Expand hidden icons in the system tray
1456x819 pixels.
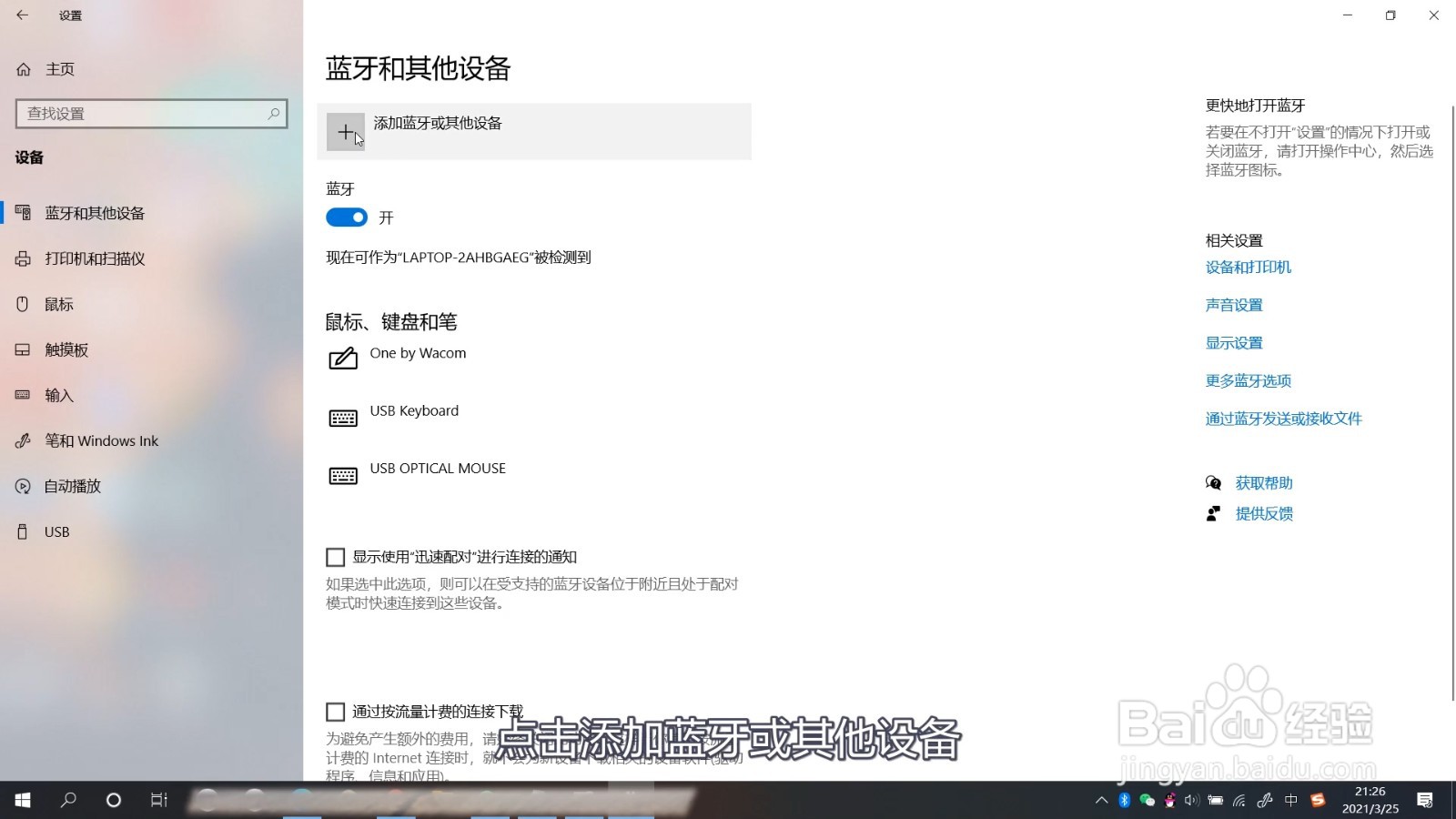[x=1101, y=801]
